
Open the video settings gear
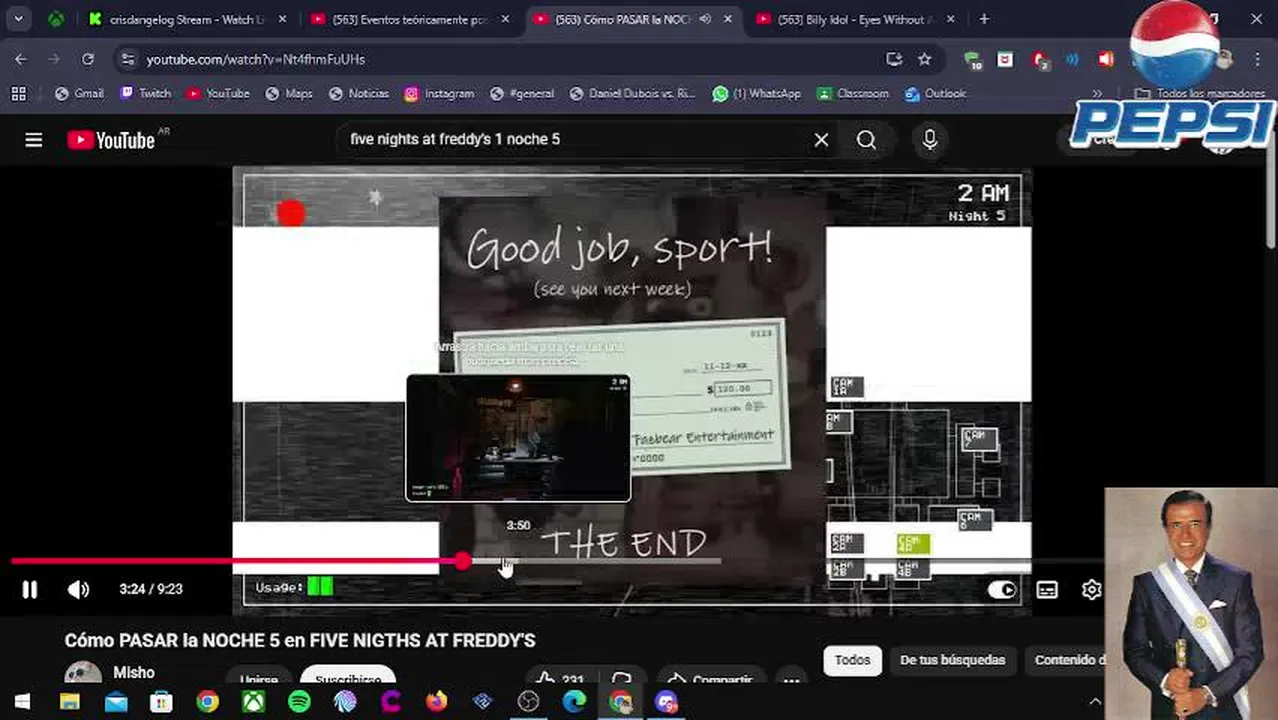point(1091,590)
